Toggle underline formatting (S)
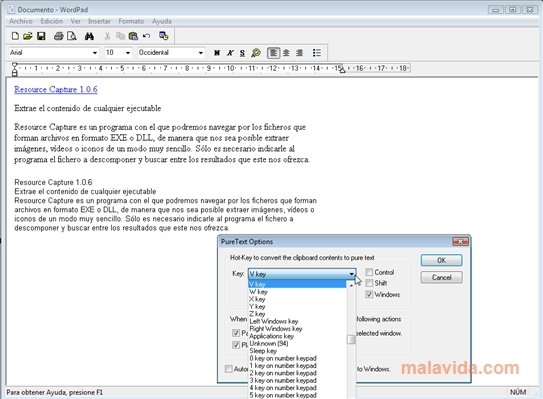Viewport: 543px width, 399px height. 242,53
